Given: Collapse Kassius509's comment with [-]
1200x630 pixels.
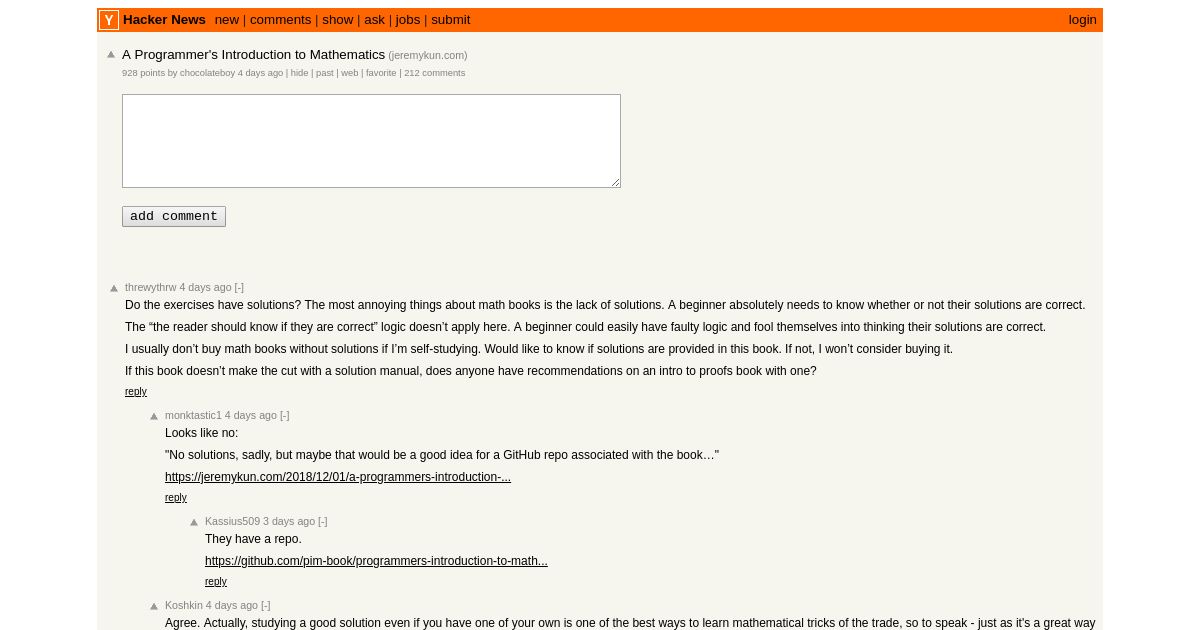Looking at the screenshot, I should click(323, 521).
